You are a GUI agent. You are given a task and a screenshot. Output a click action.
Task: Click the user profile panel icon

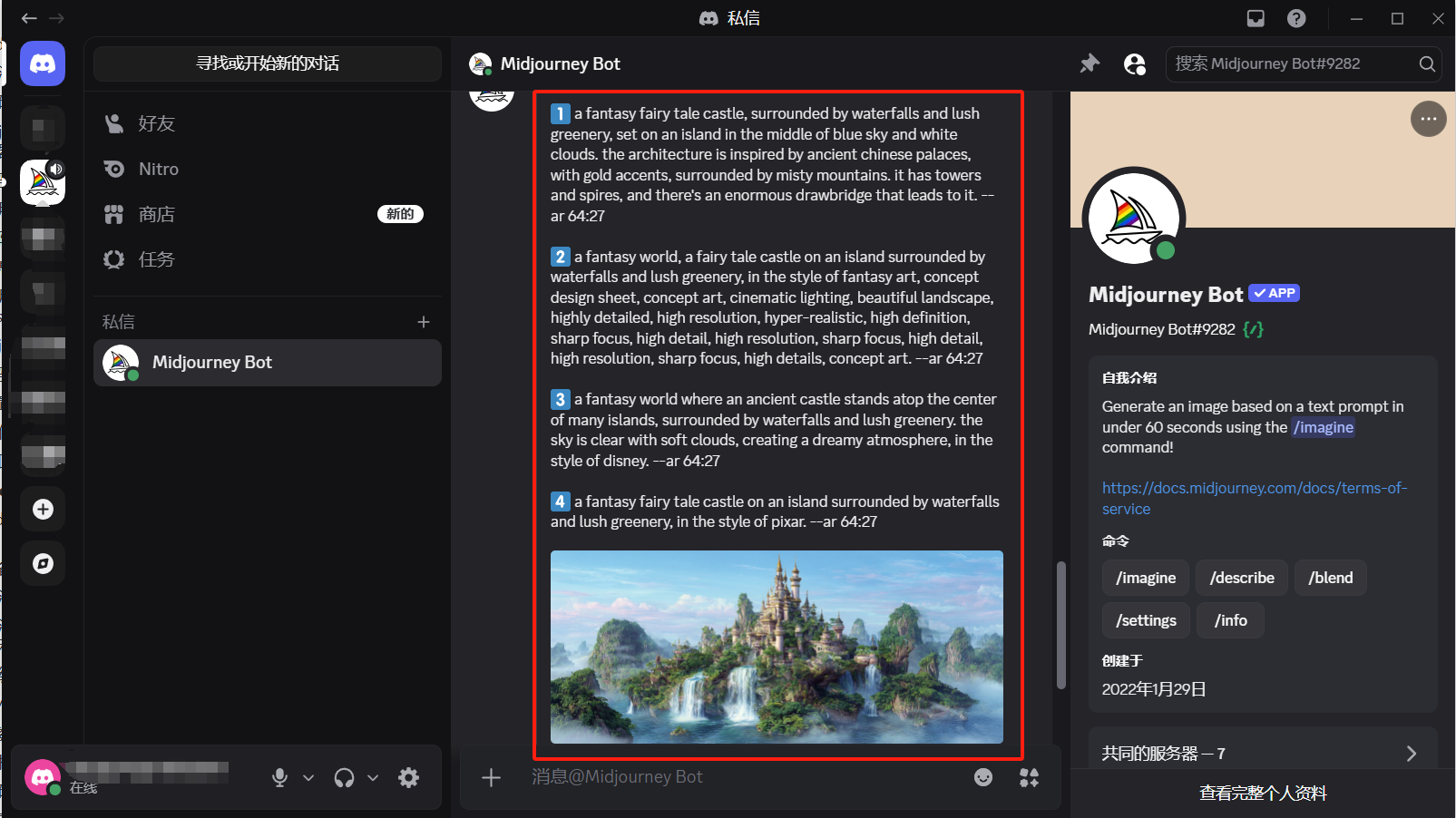click(x=1134, y=63)
